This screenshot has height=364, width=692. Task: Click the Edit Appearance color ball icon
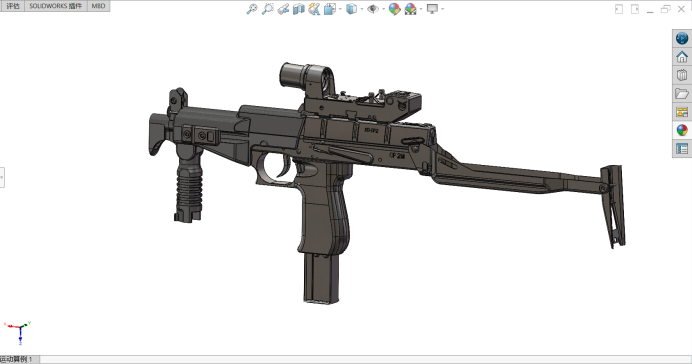[394, 9]
